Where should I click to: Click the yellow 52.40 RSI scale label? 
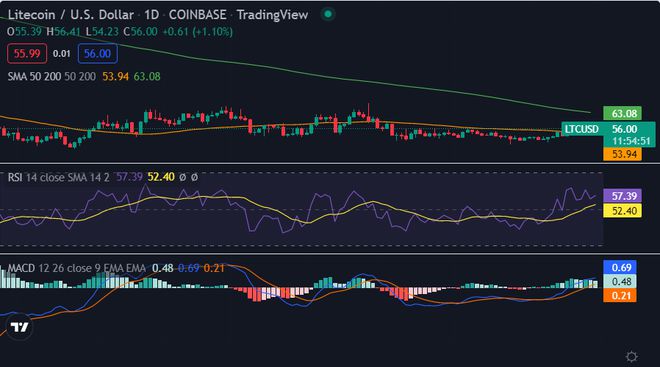point(622,210)
